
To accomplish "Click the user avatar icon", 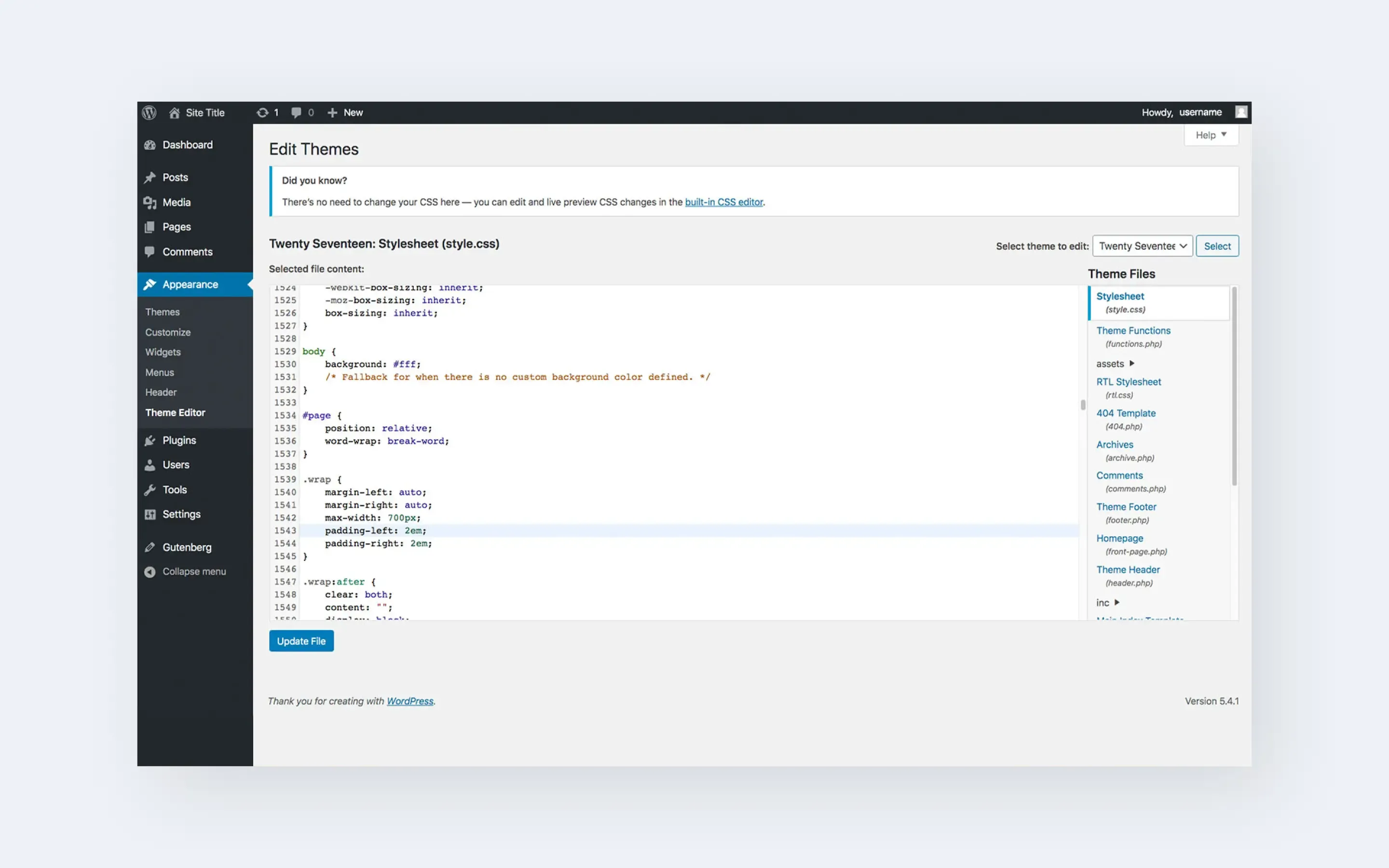I will [1241, 112].
